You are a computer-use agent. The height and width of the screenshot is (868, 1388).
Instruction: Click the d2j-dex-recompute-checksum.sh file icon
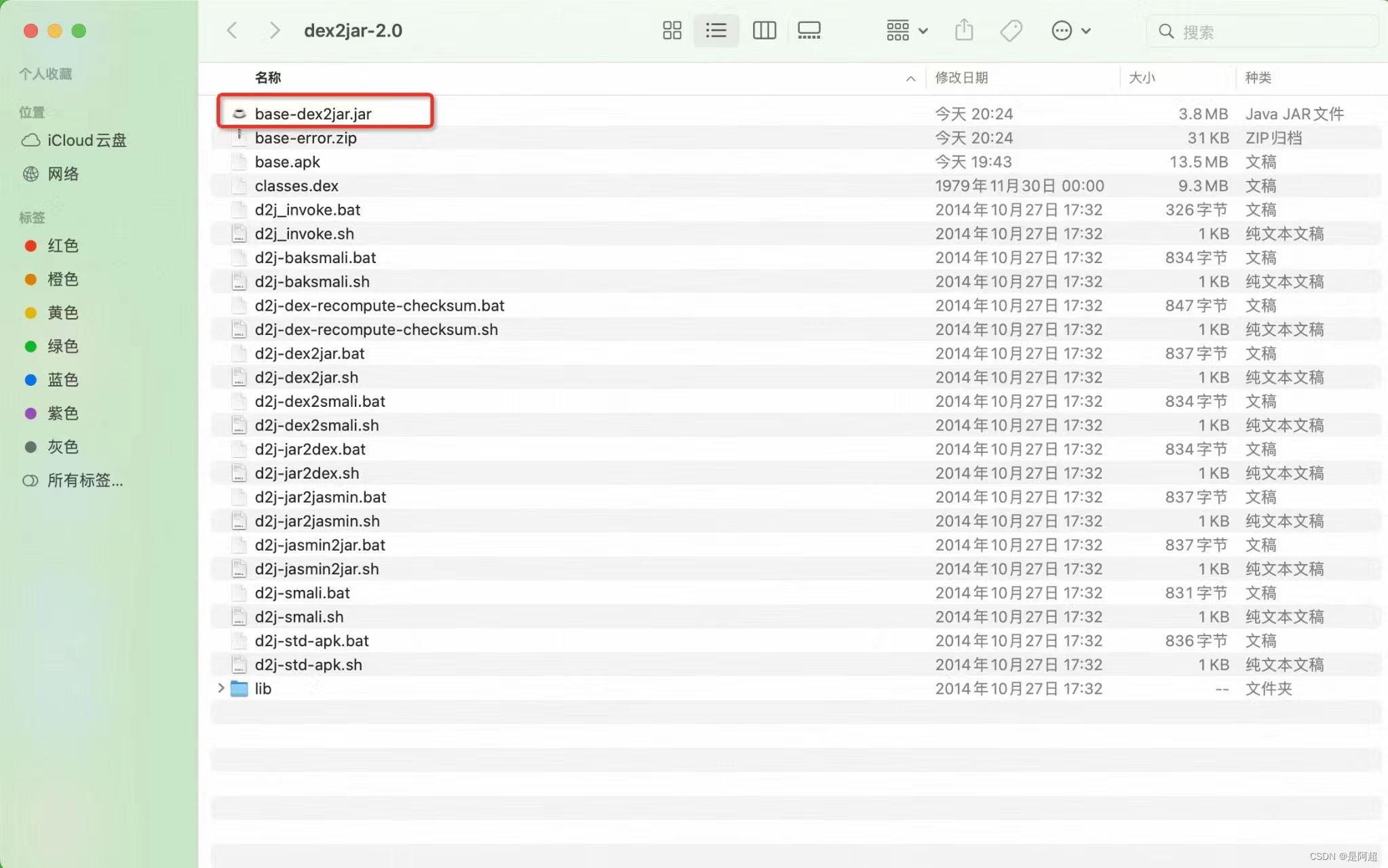[x=239, y=330]
